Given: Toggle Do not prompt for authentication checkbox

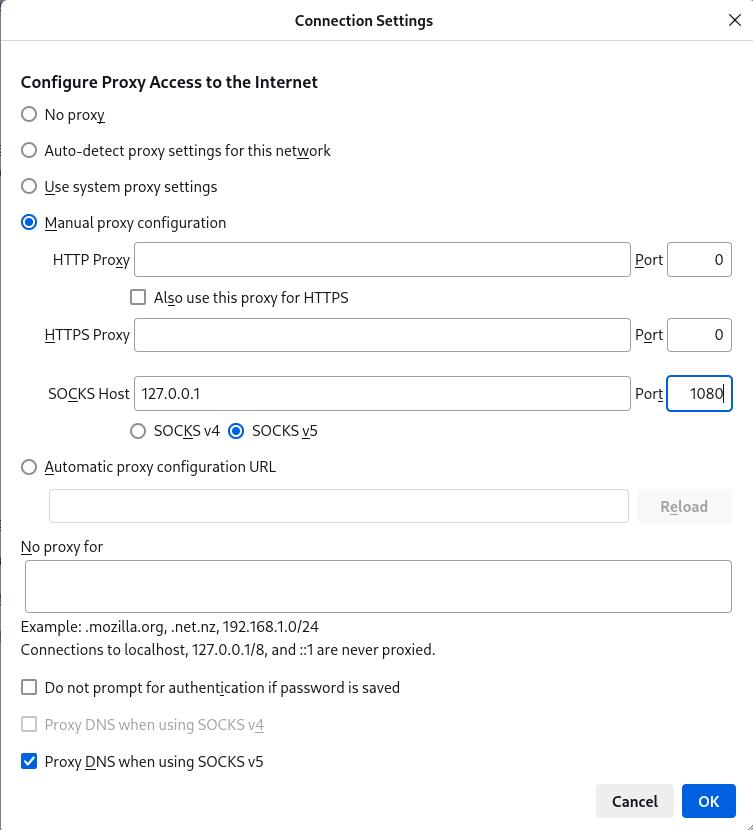Looking at the screenshot, I should click(29, 688).
